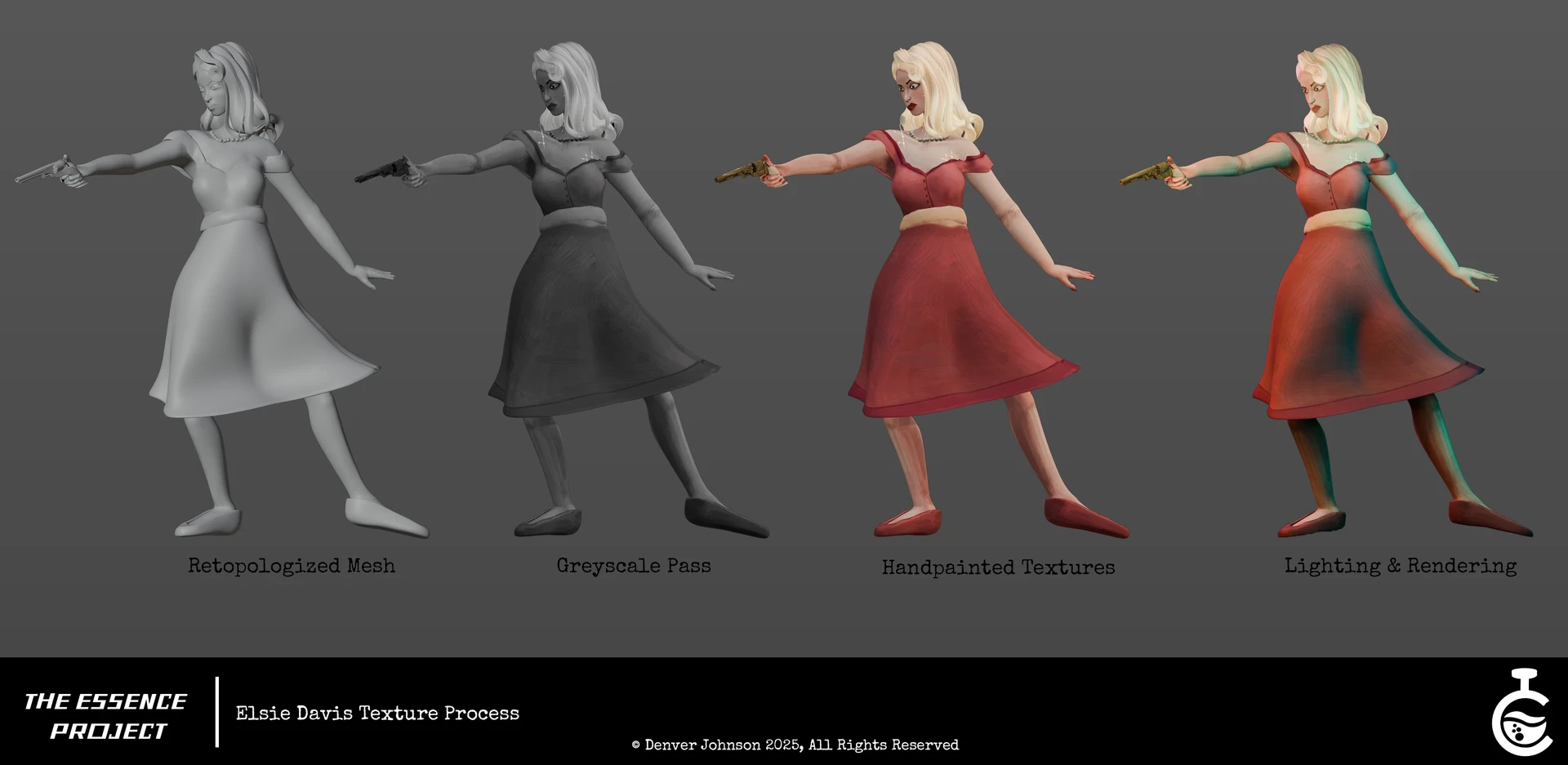Viewport: 1568px width, 765px height.
Task: Select the greyscale pass figure
Action: click(x=562, y=290)
